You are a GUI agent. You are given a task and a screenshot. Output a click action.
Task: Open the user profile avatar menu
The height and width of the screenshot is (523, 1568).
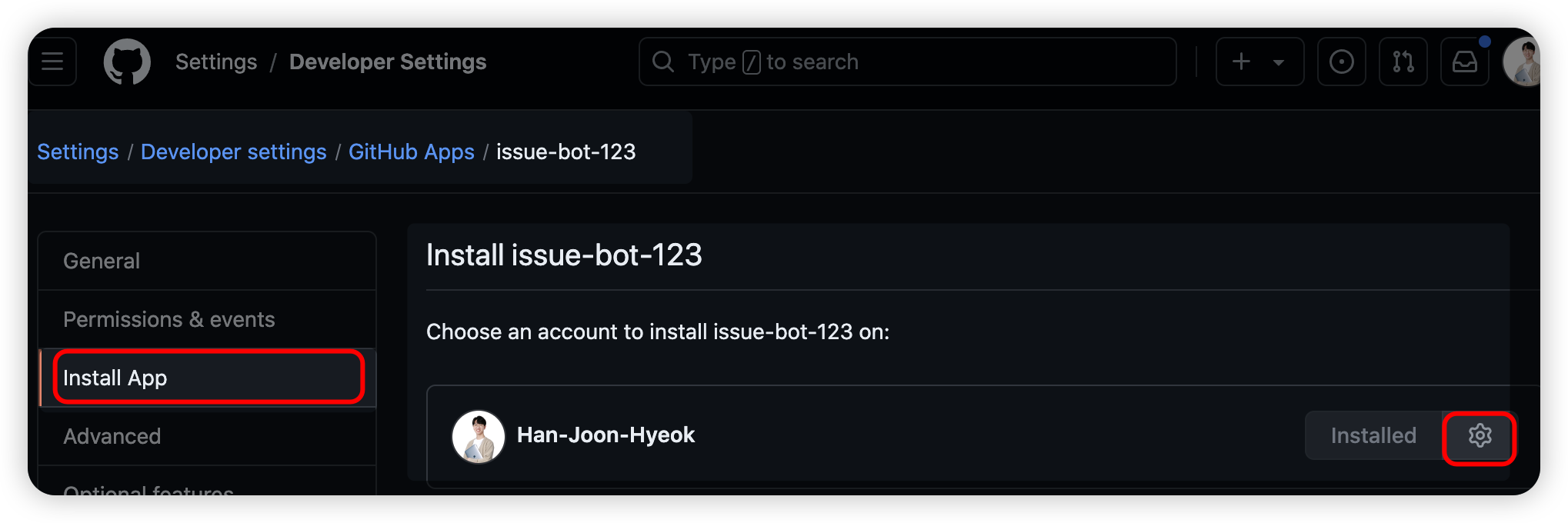[x=1523, y=62]
